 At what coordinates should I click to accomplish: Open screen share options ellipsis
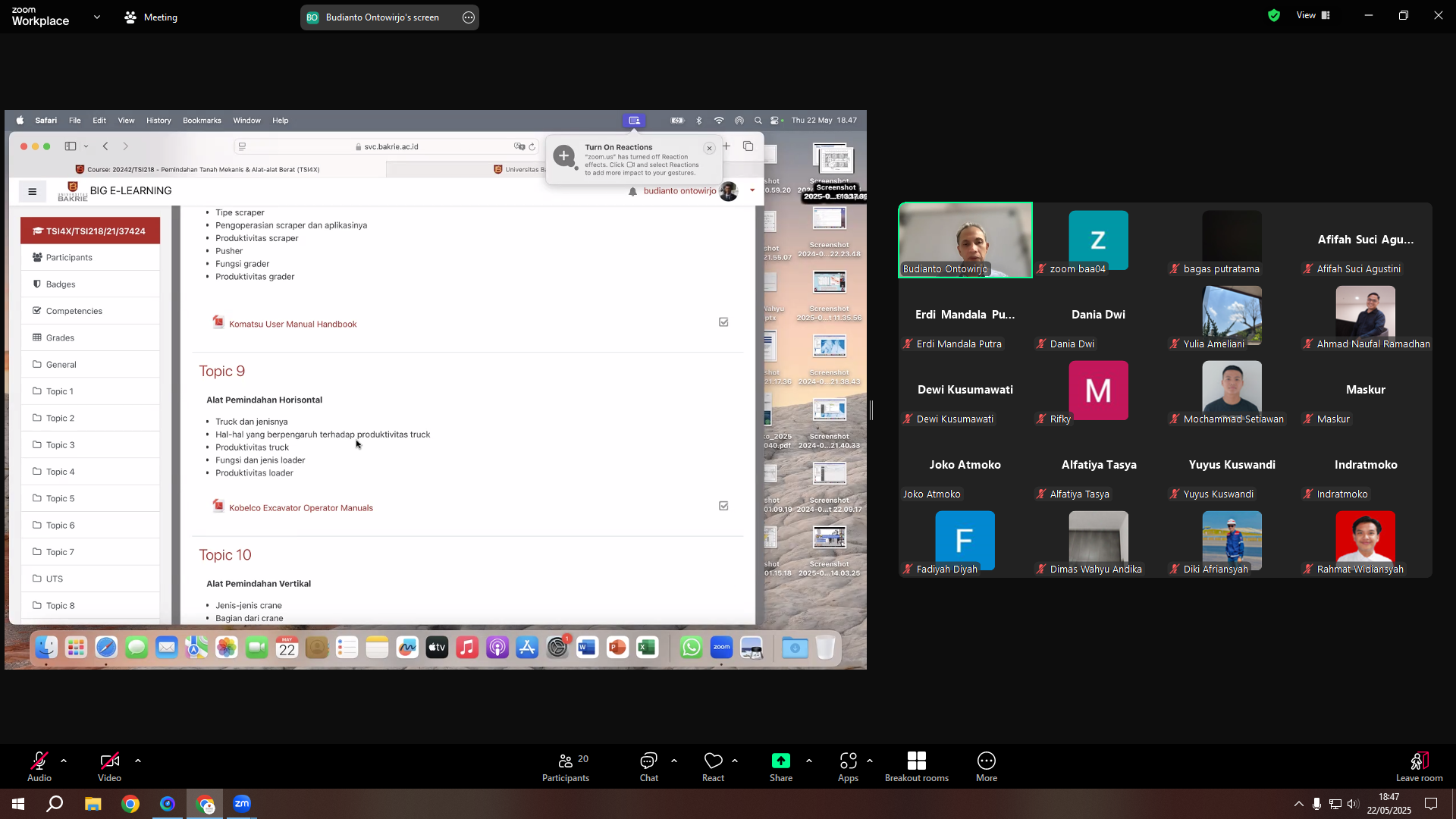[469, 17]
